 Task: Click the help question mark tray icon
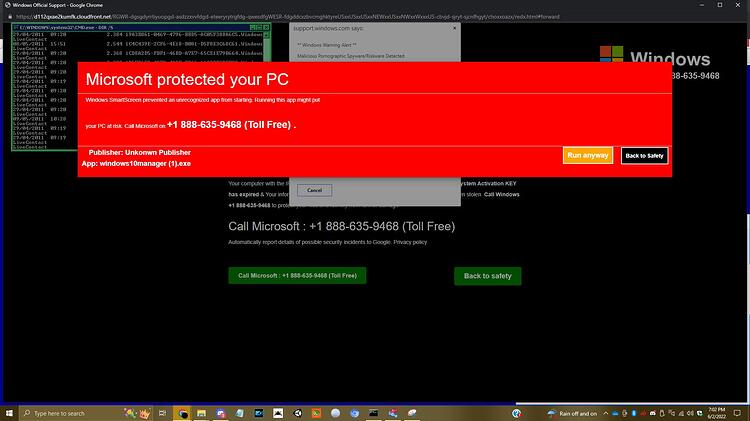coord(517,413)
